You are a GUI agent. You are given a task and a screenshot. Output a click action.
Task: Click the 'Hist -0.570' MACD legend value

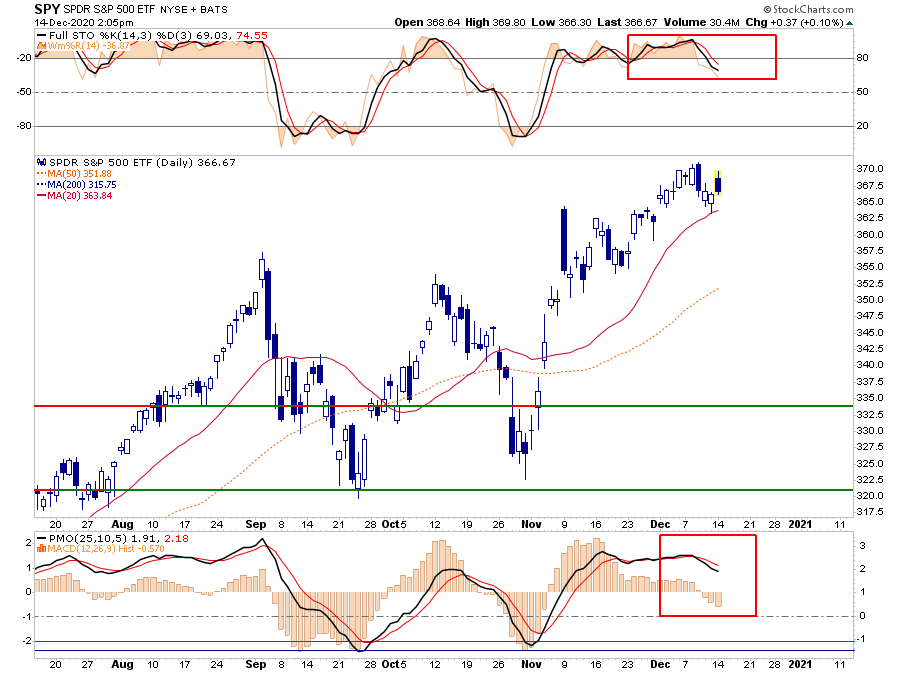click(141, 549)
